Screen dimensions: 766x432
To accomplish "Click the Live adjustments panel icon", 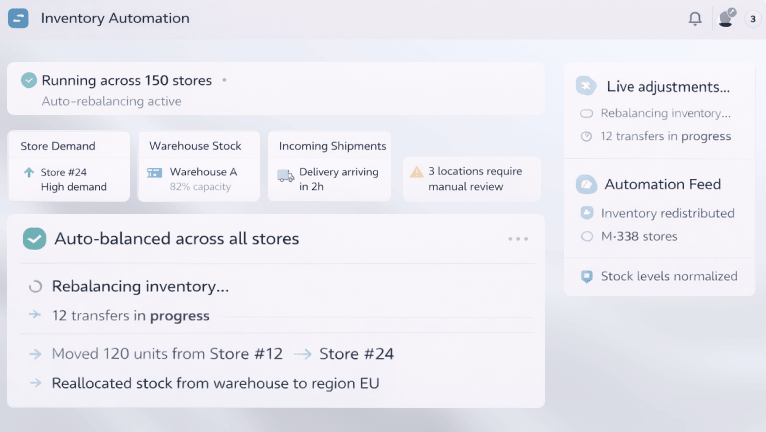I will point(587,86).
